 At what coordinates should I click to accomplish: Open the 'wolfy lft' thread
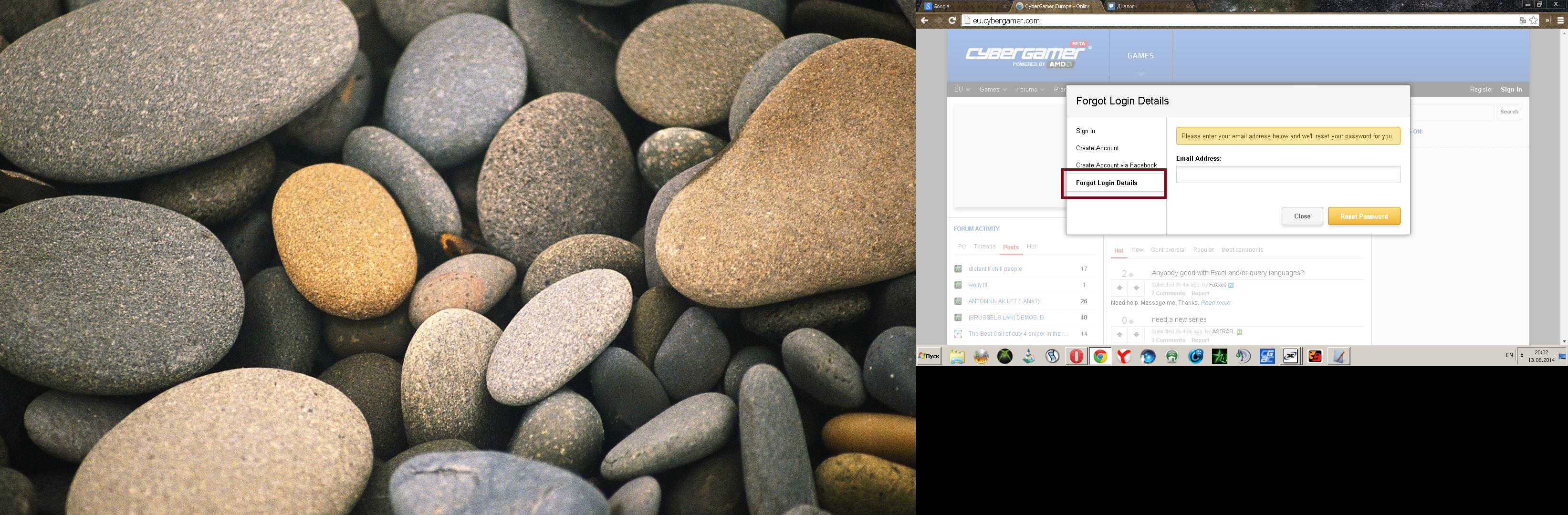[978, 285]
